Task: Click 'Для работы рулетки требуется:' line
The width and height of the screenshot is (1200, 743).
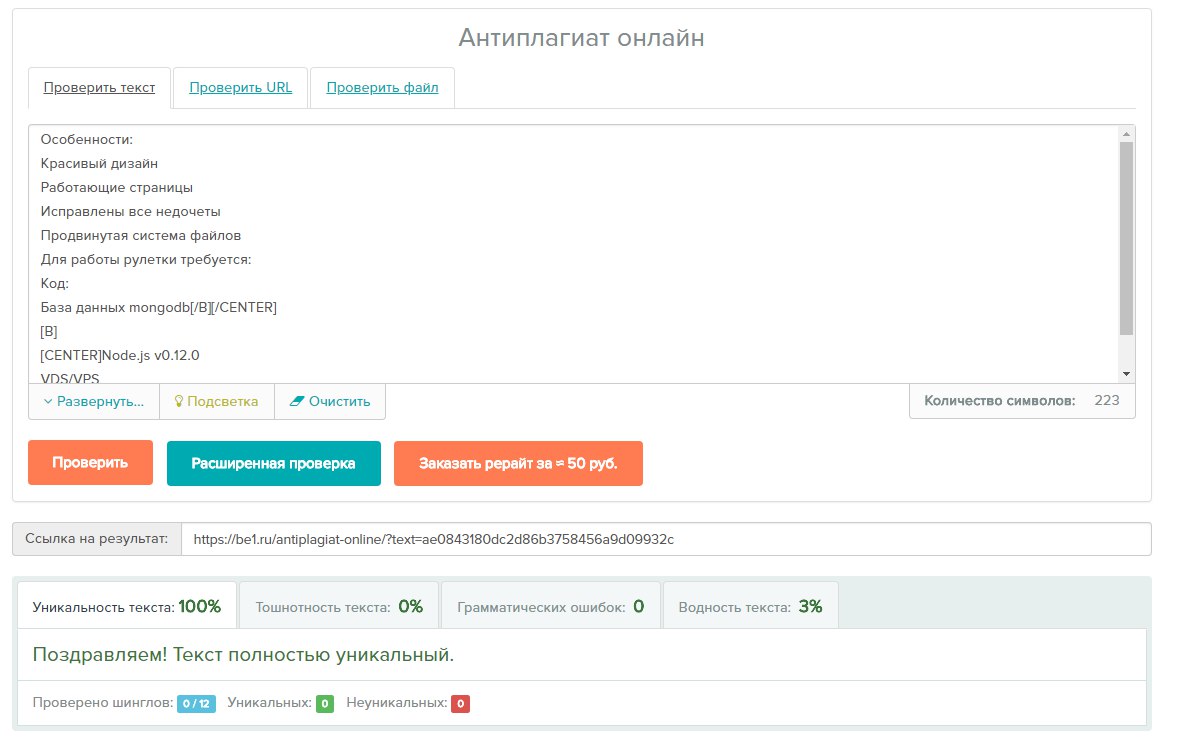Action: (146, 259)
